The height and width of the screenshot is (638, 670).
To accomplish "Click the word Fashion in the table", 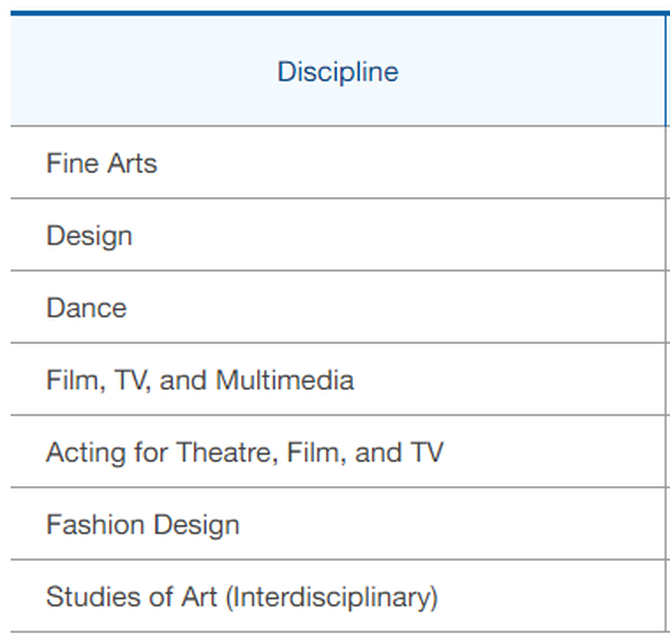I will coord(95,524).
